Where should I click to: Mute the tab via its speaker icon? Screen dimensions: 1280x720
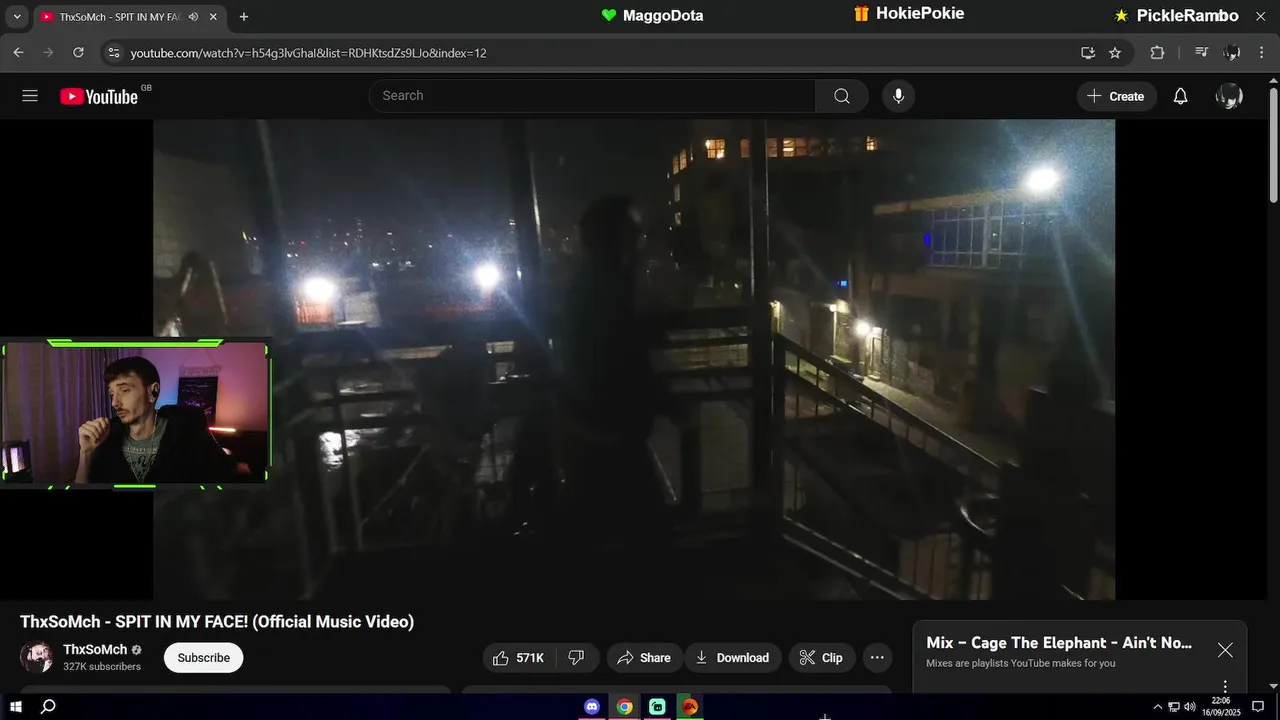coord(193,17)
